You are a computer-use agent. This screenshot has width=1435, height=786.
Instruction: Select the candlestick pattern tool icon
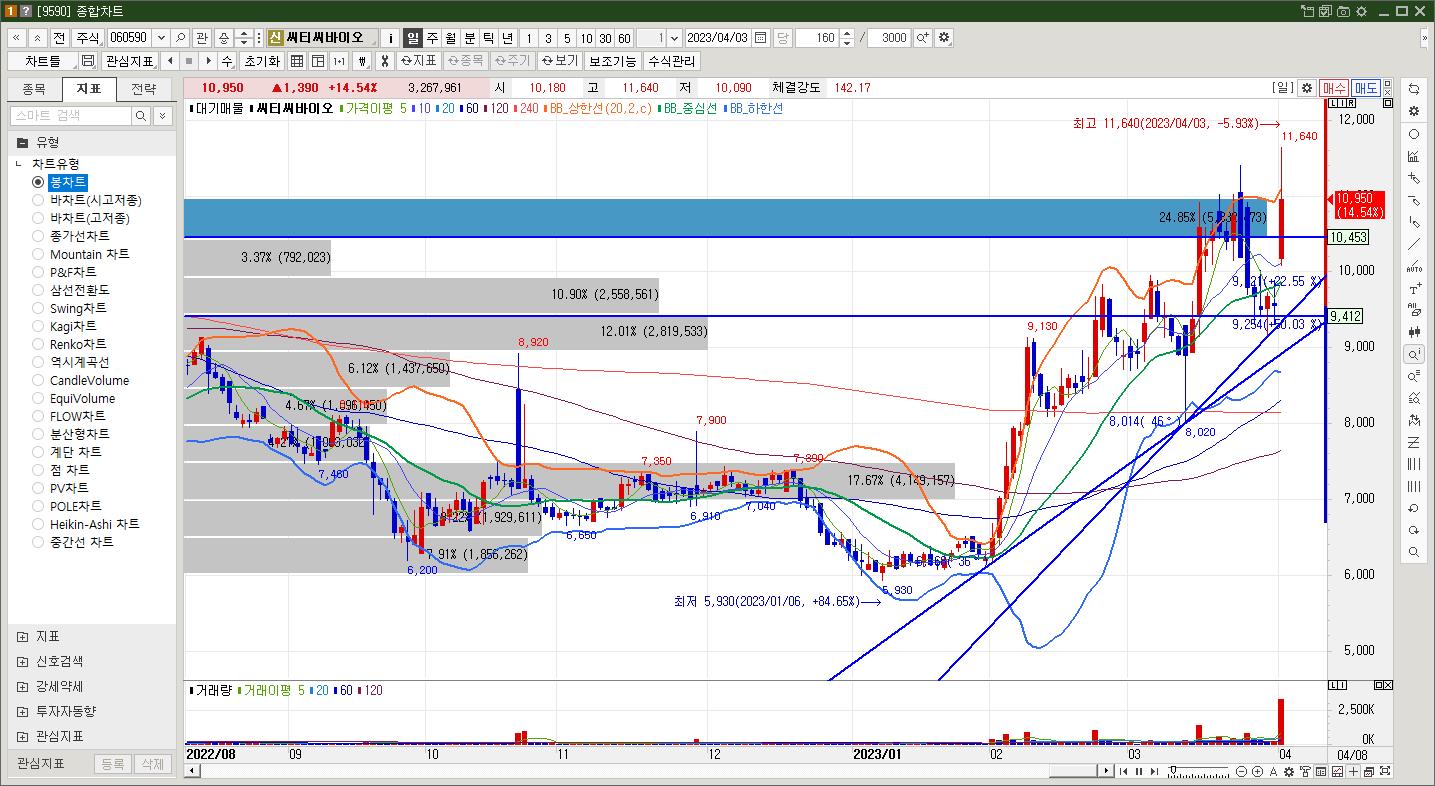pyautogui.click(x=1413, y=332)
